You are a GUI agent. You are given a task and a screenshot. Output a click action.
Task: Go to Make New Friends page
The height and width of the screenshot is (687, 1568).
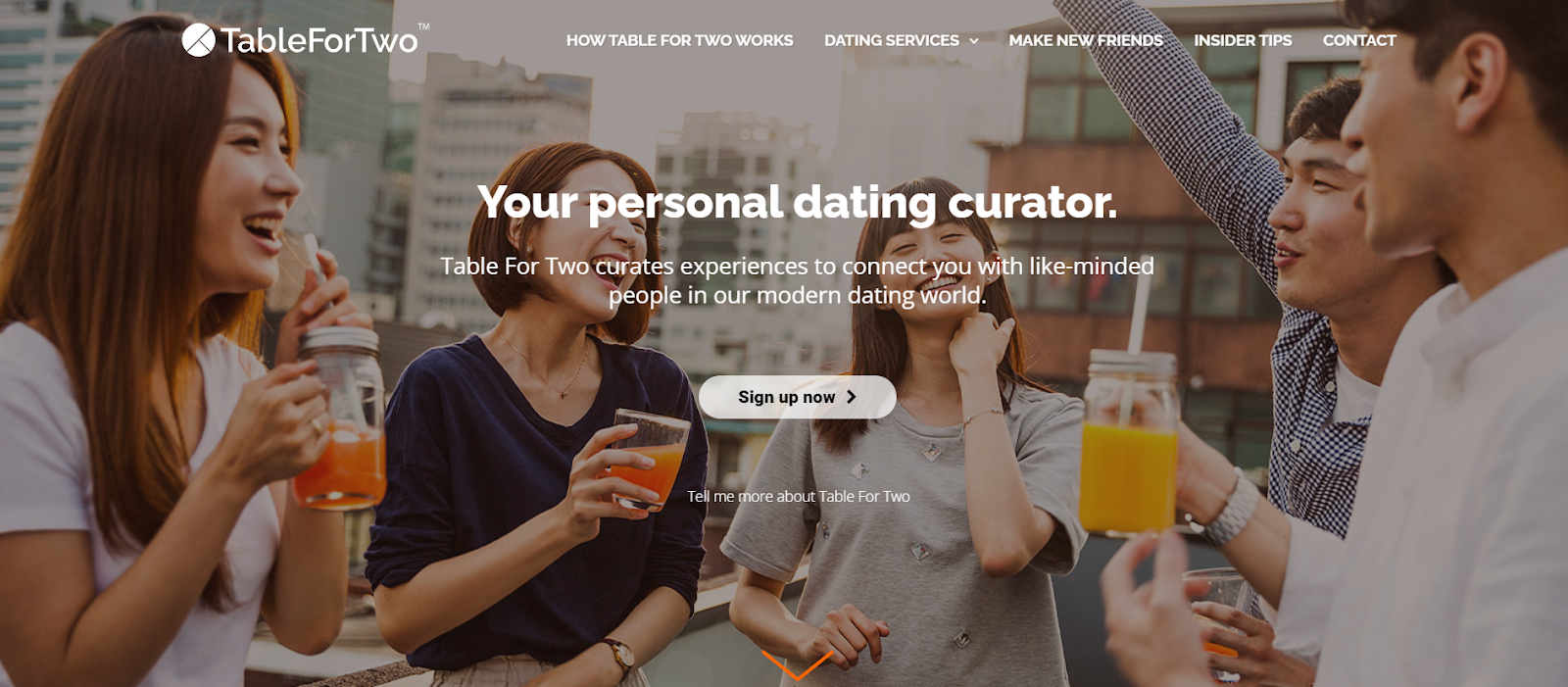1086,40
